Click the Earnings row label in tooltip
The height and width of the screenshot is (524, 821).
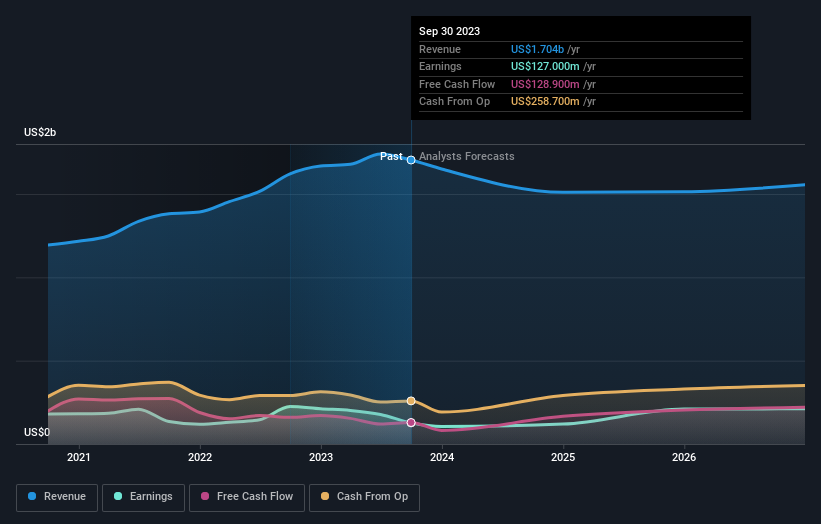(x=440, y=66)
